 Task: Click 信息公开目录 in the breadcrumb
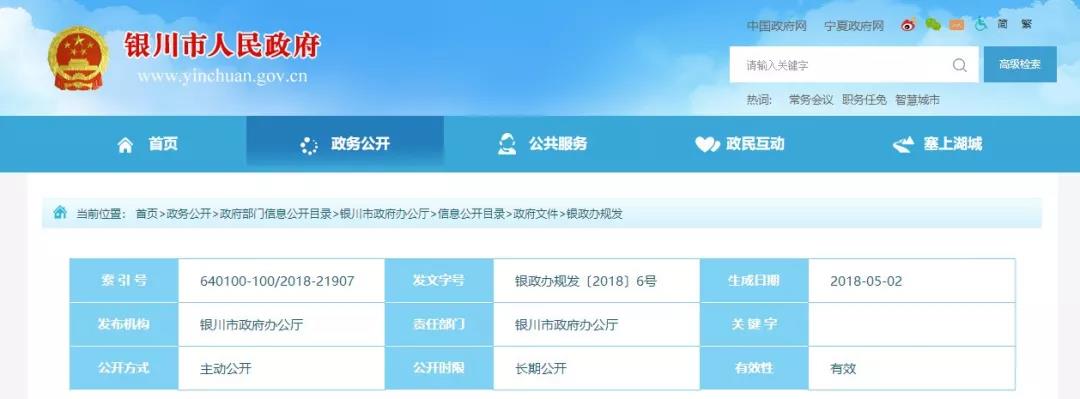(472, 214)
